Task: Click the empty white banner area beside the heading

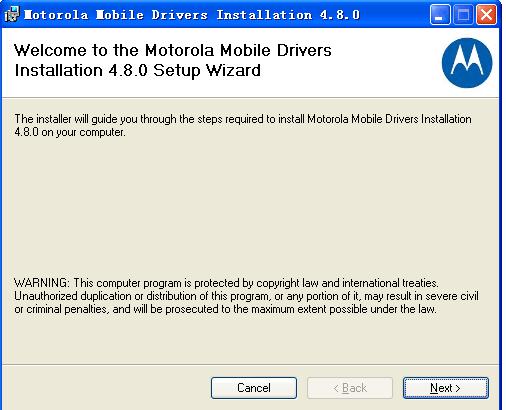Action: 383,63
